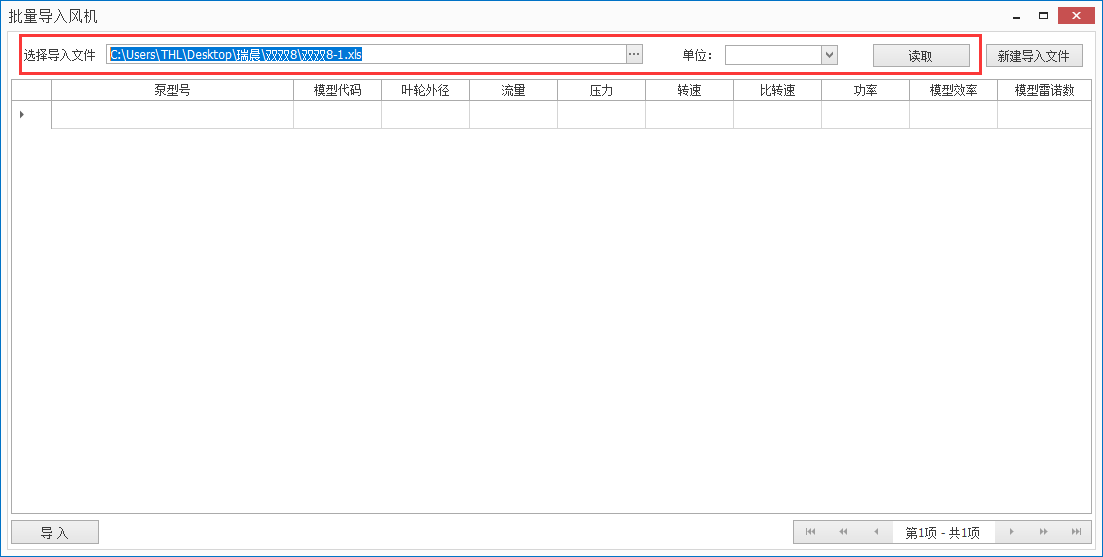The height and width of the screenshot is (557, 1103).
Task: Click the file browse ellipsis button
Action: [635, 55]
